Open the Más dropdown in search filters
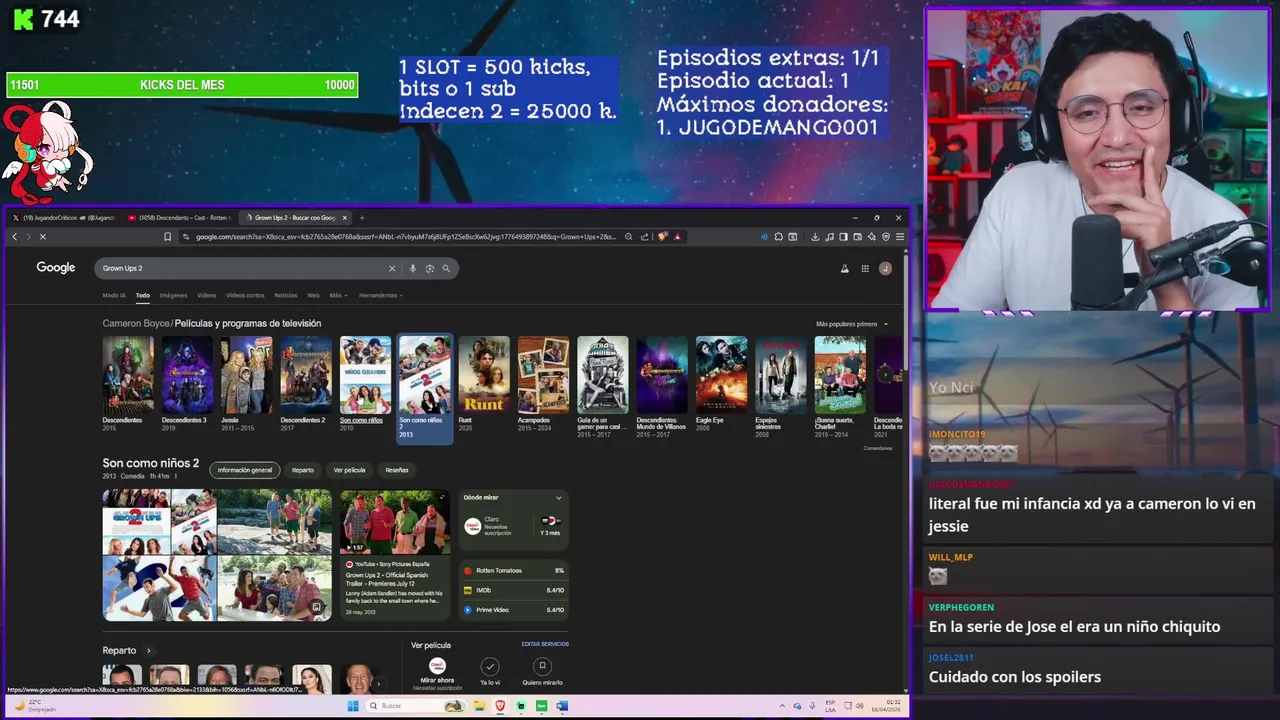The width and height of the screenshot is (1280, 720). pos(337,295)
